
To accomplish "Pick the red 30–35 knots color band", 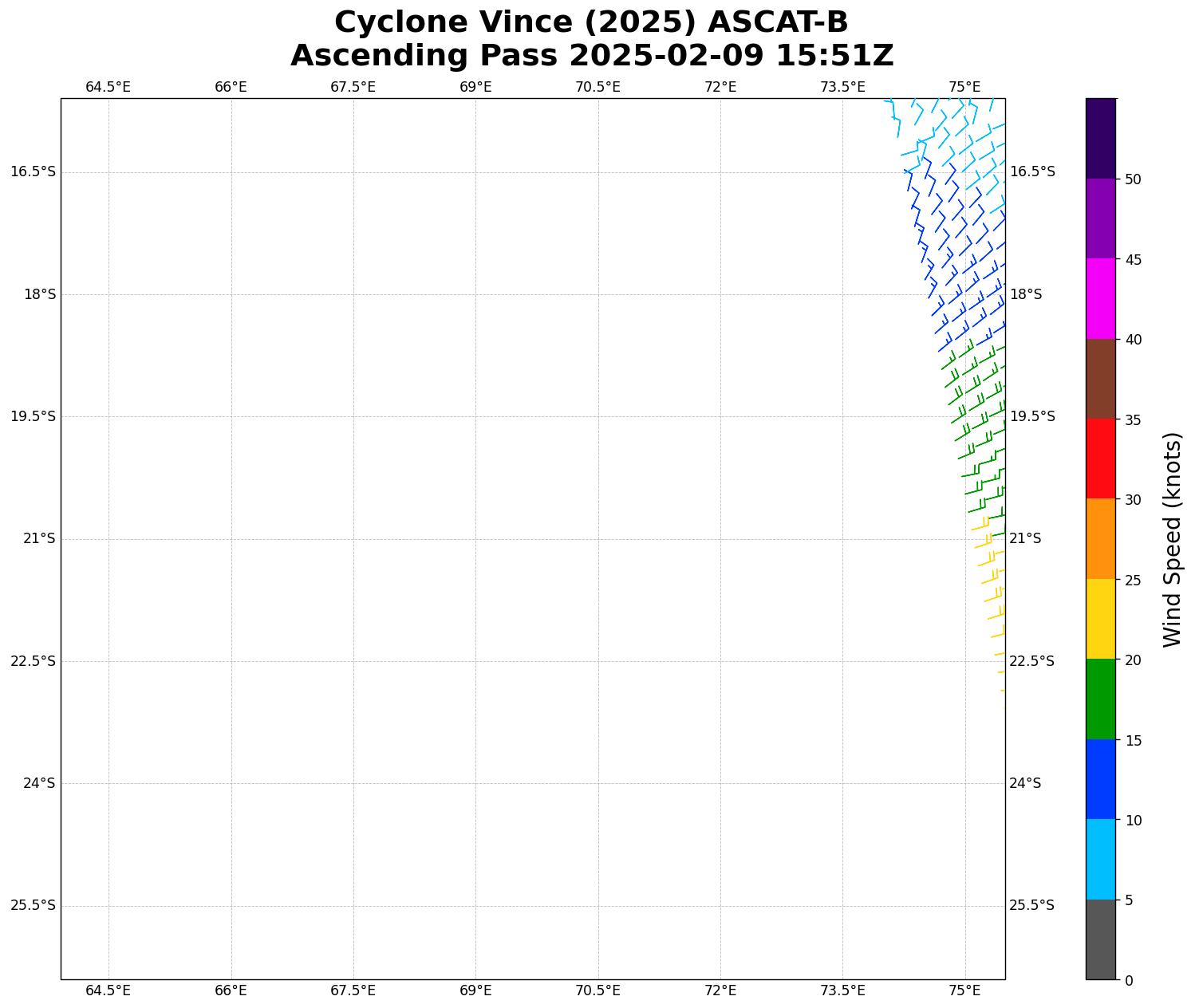I will click(1100, 459).
